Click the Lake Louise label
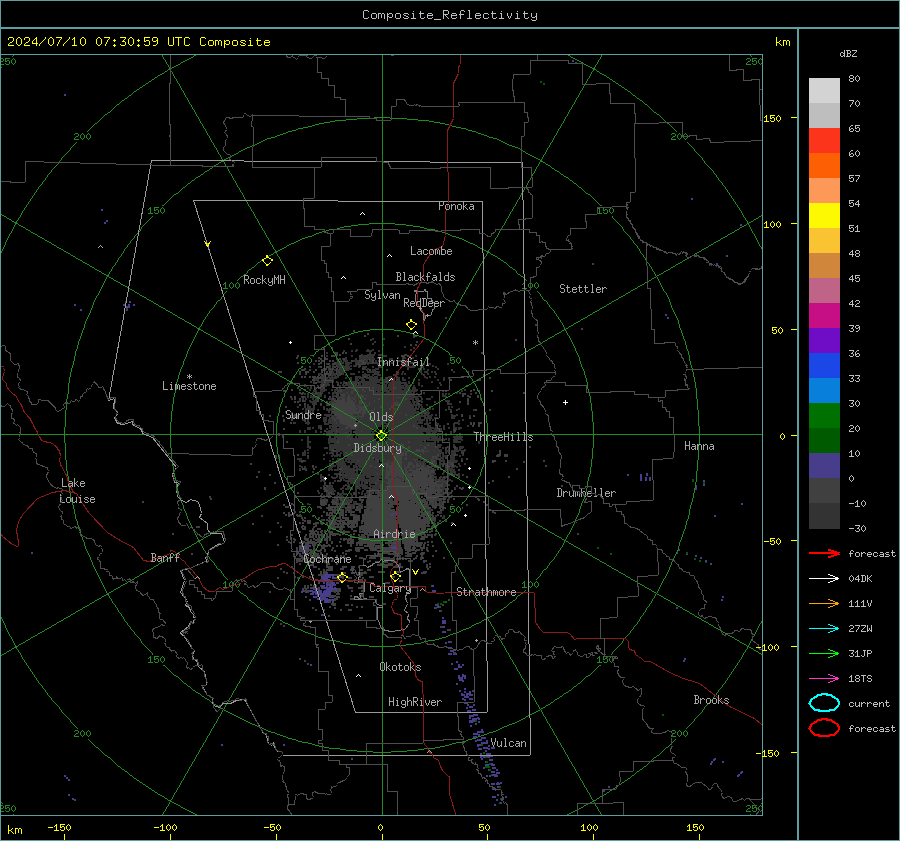 pos(77,491)
